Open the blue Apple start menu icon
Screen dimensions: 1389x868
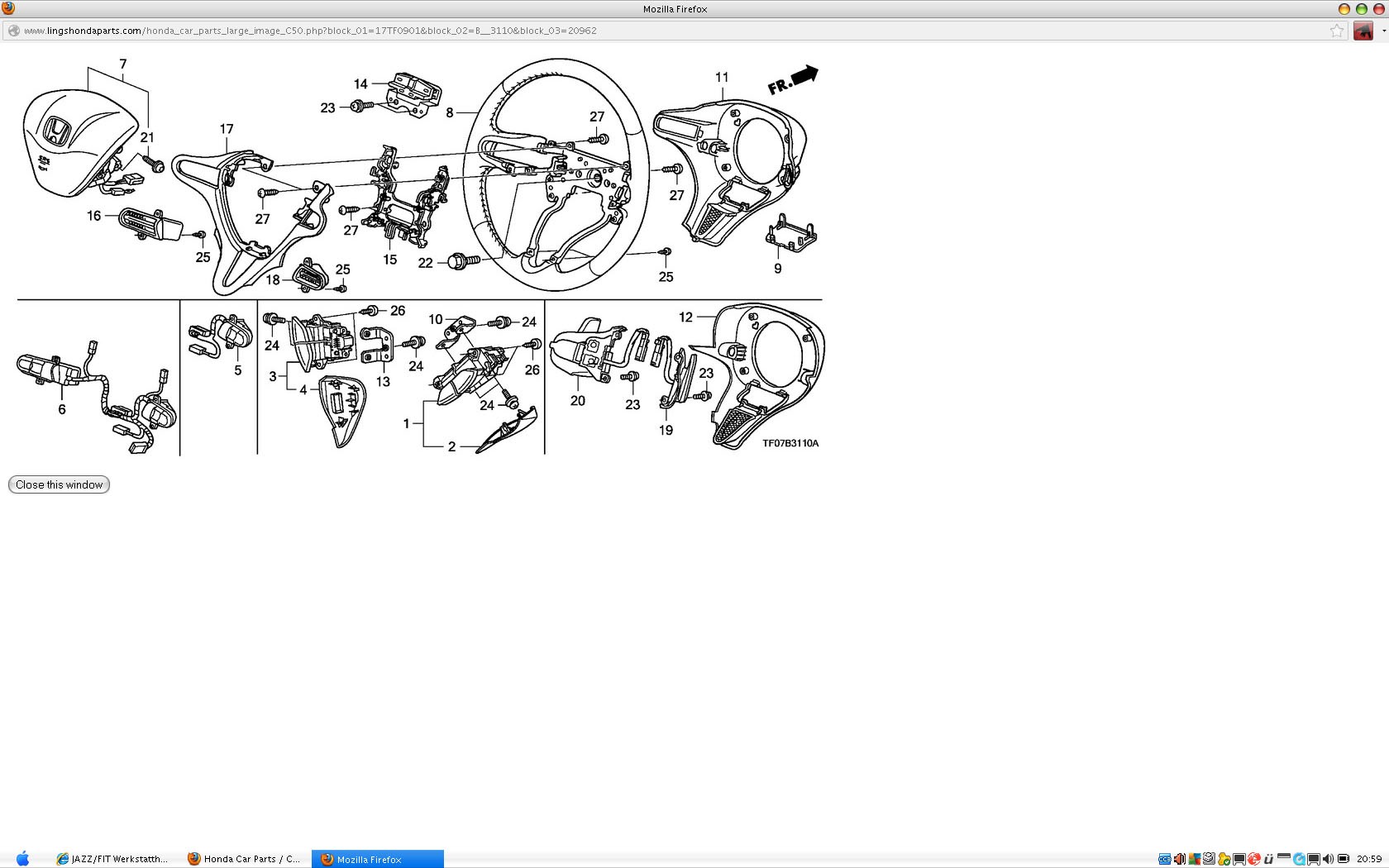[22, 859]
